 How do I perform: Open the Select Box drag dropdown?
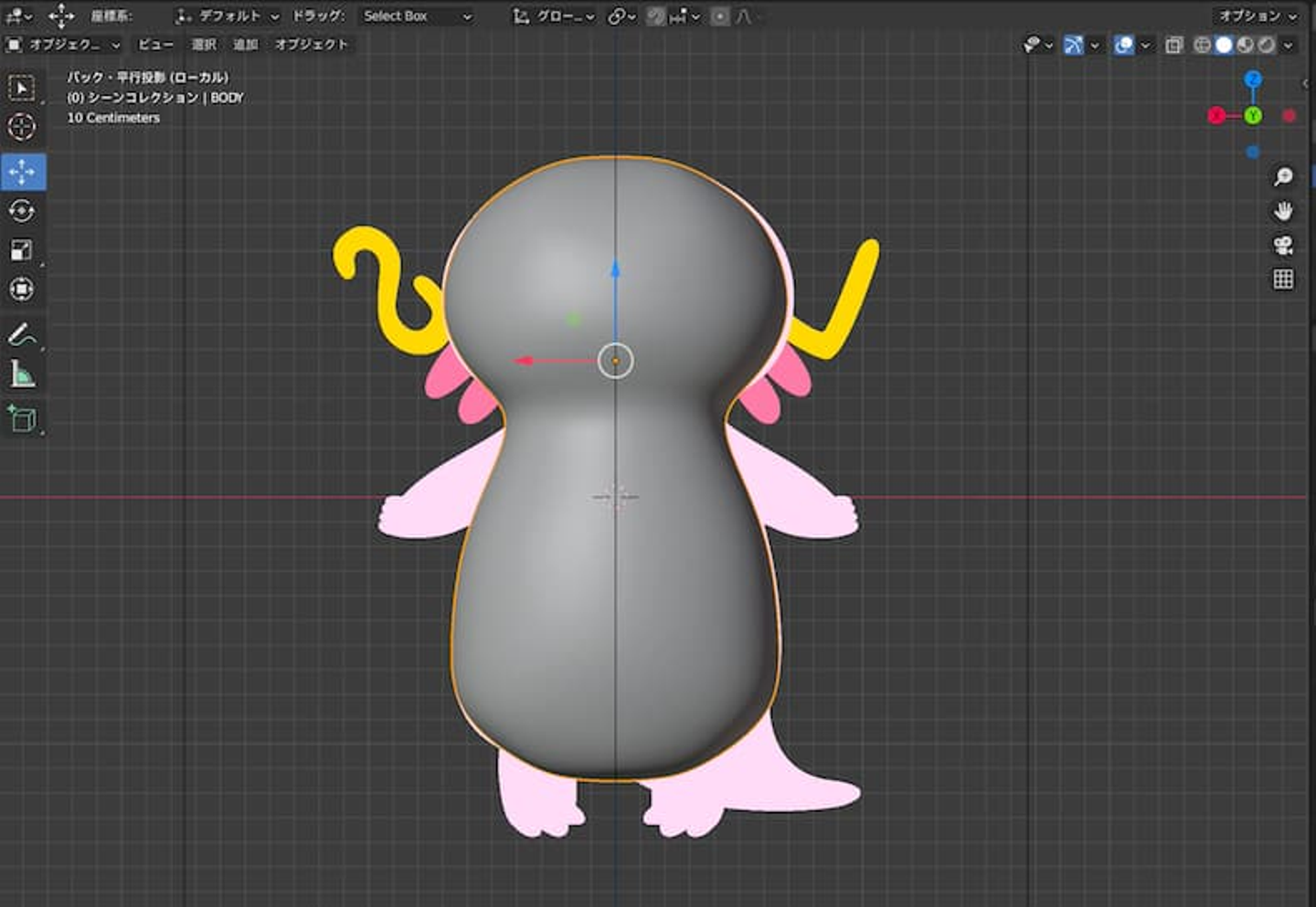point(417,16)
